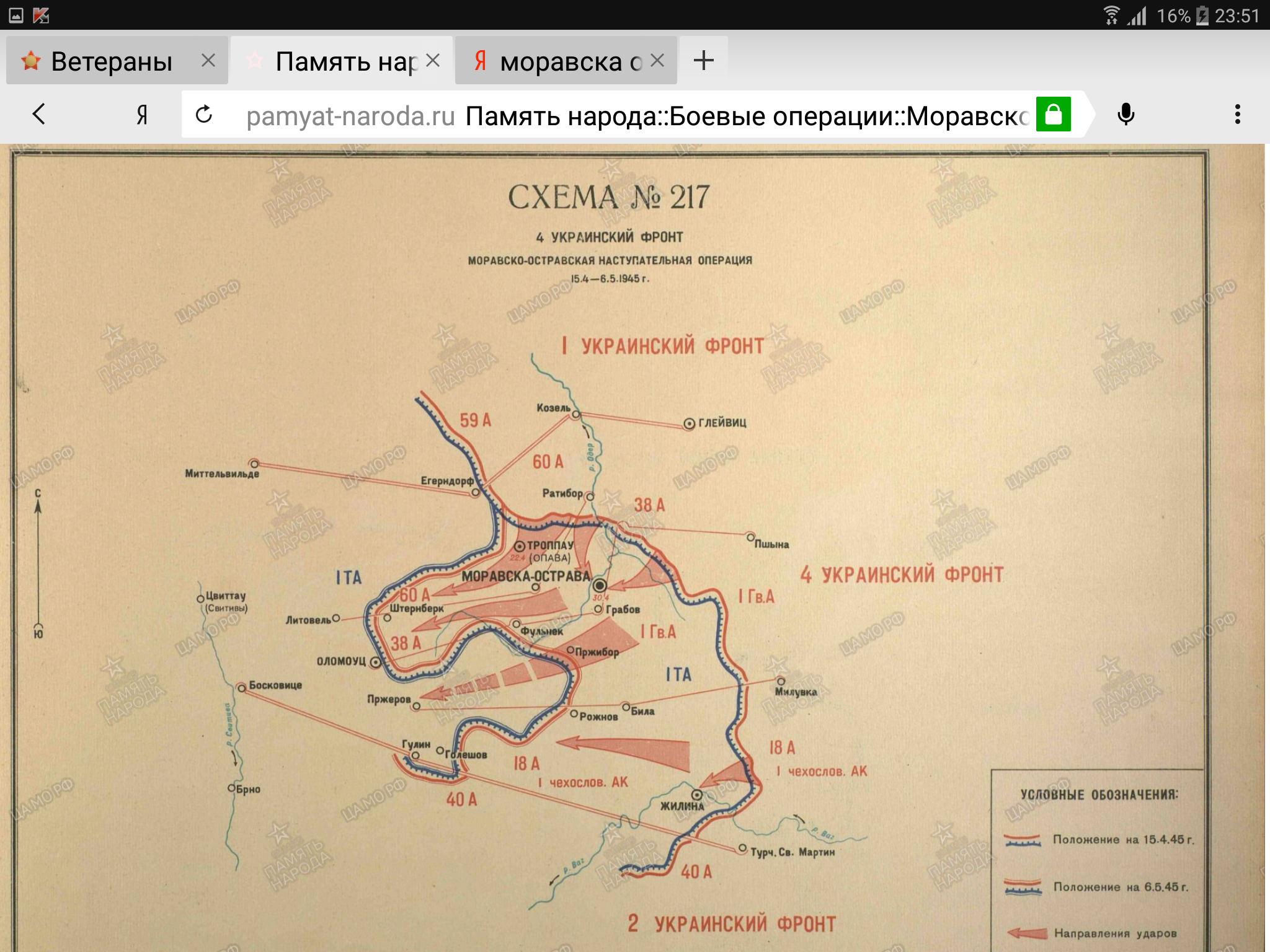This screenshot has height=952, width=1270.
Task: Select the Память народа tab
Action: (x=344, y=61)
